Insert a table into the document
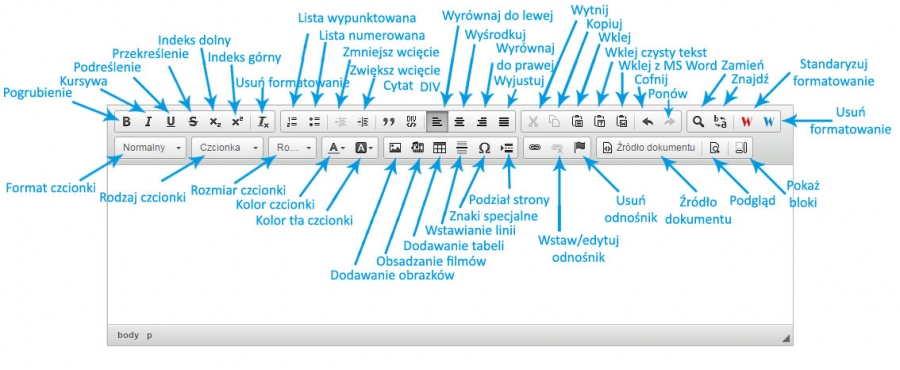 [439, 147]
